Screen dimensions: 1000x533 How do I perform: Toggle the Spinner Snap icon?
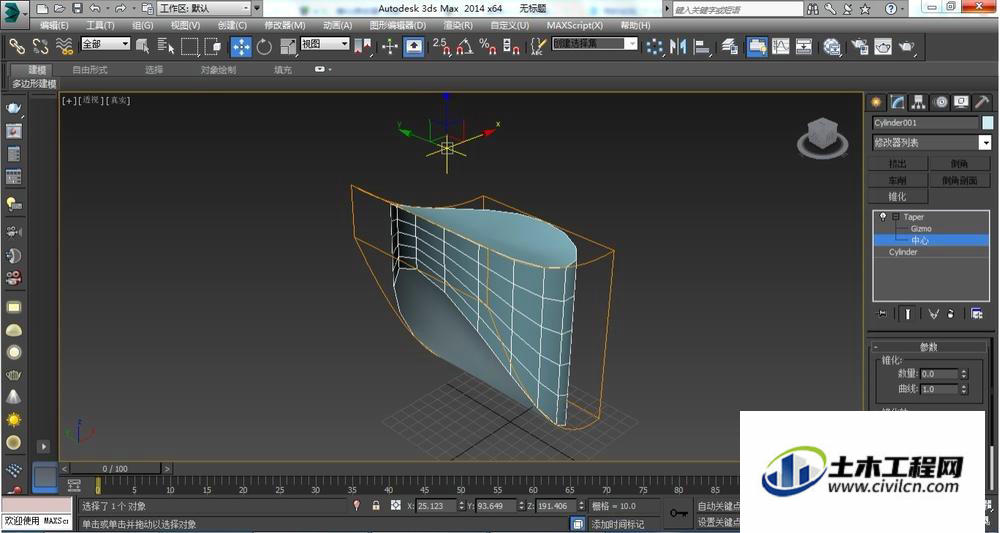[x=511, y=46]
